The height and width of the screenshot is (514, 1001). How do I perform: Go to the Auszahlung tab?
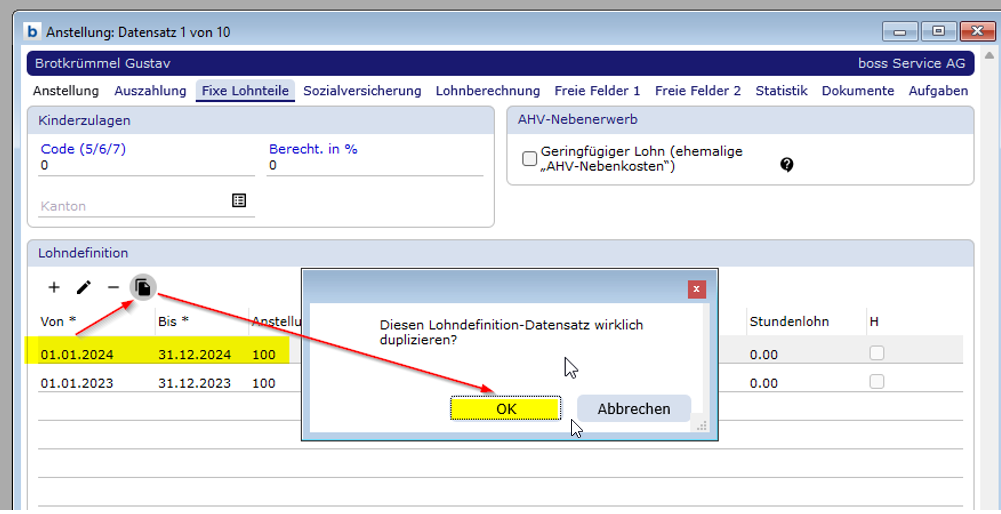pyautogui.click(x=150, y=91)
